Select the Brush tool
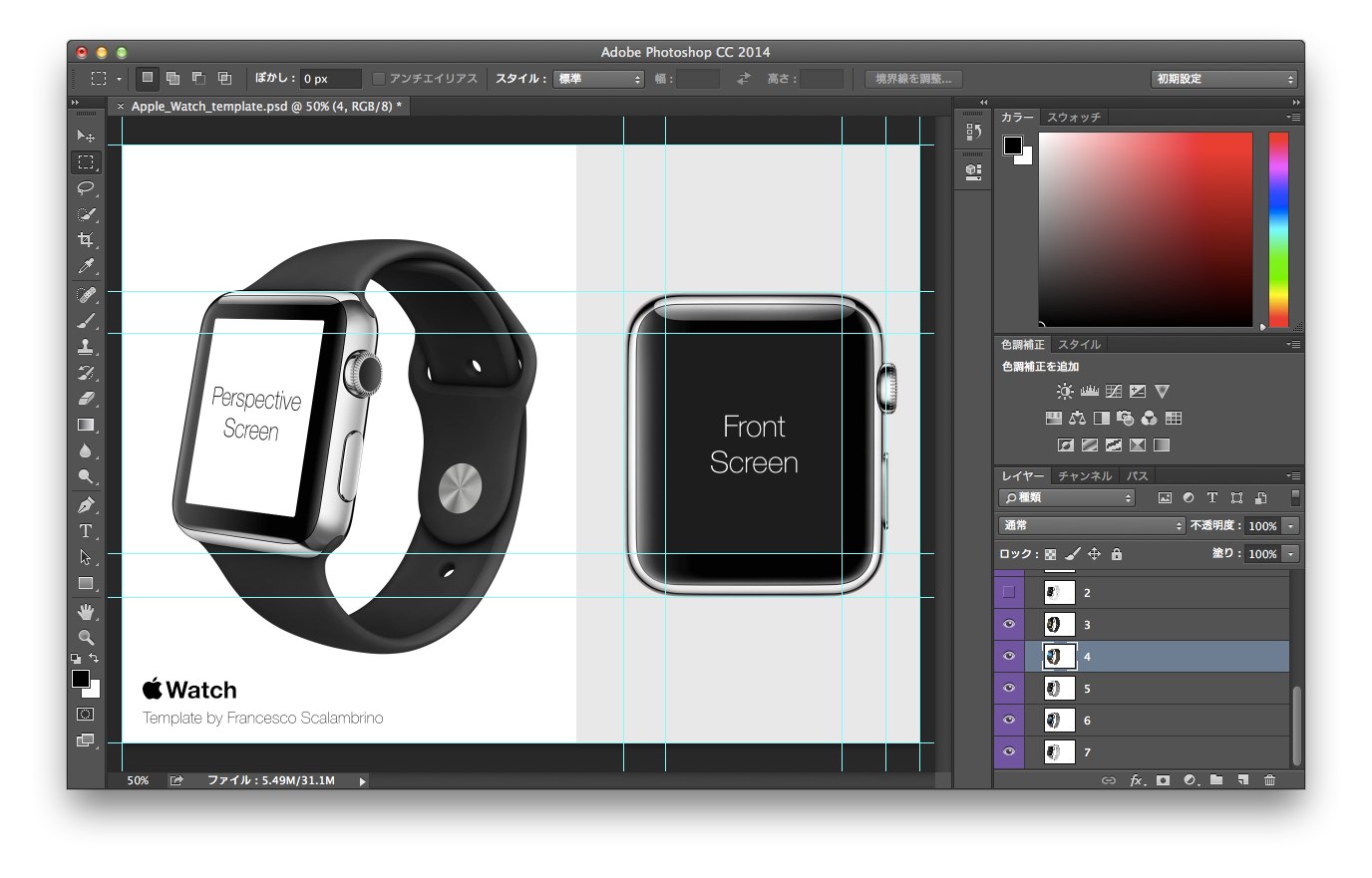Viewport: 1372px width, 878px height. (x=86, y=321)
